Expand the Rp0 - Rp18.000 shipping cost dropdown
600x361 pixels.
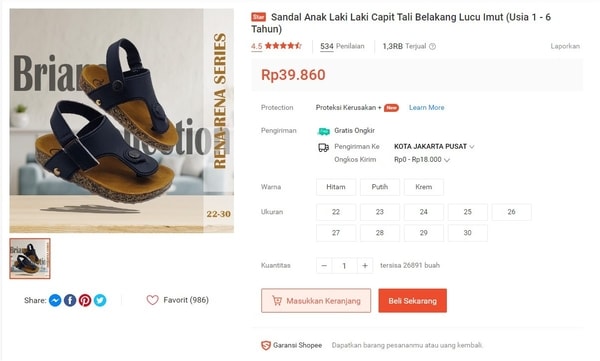(422, 160)
